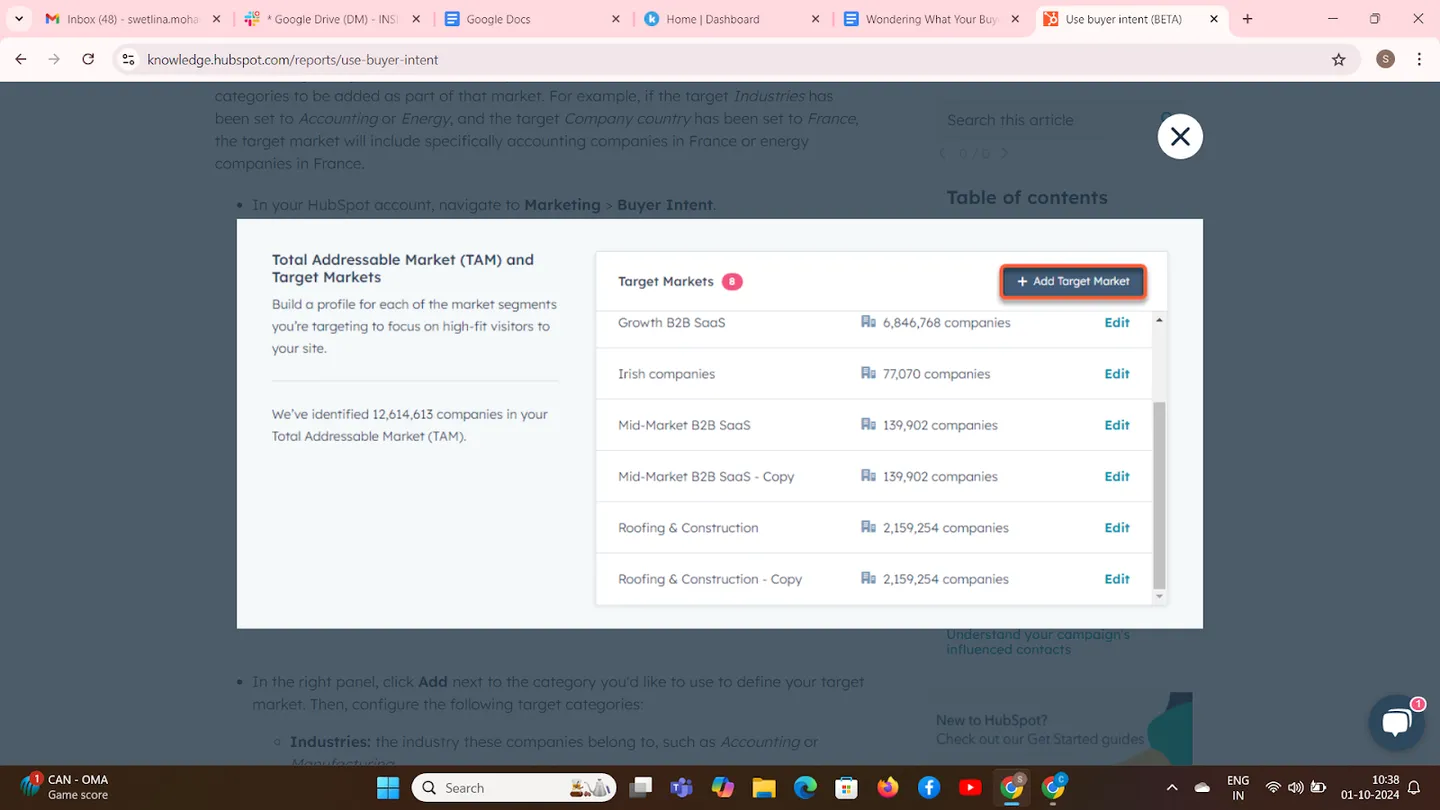This screenshot has height=810, width=1440.
Task: Go back to the previous page
Action: pyautogui.click(x=21, y=60)
